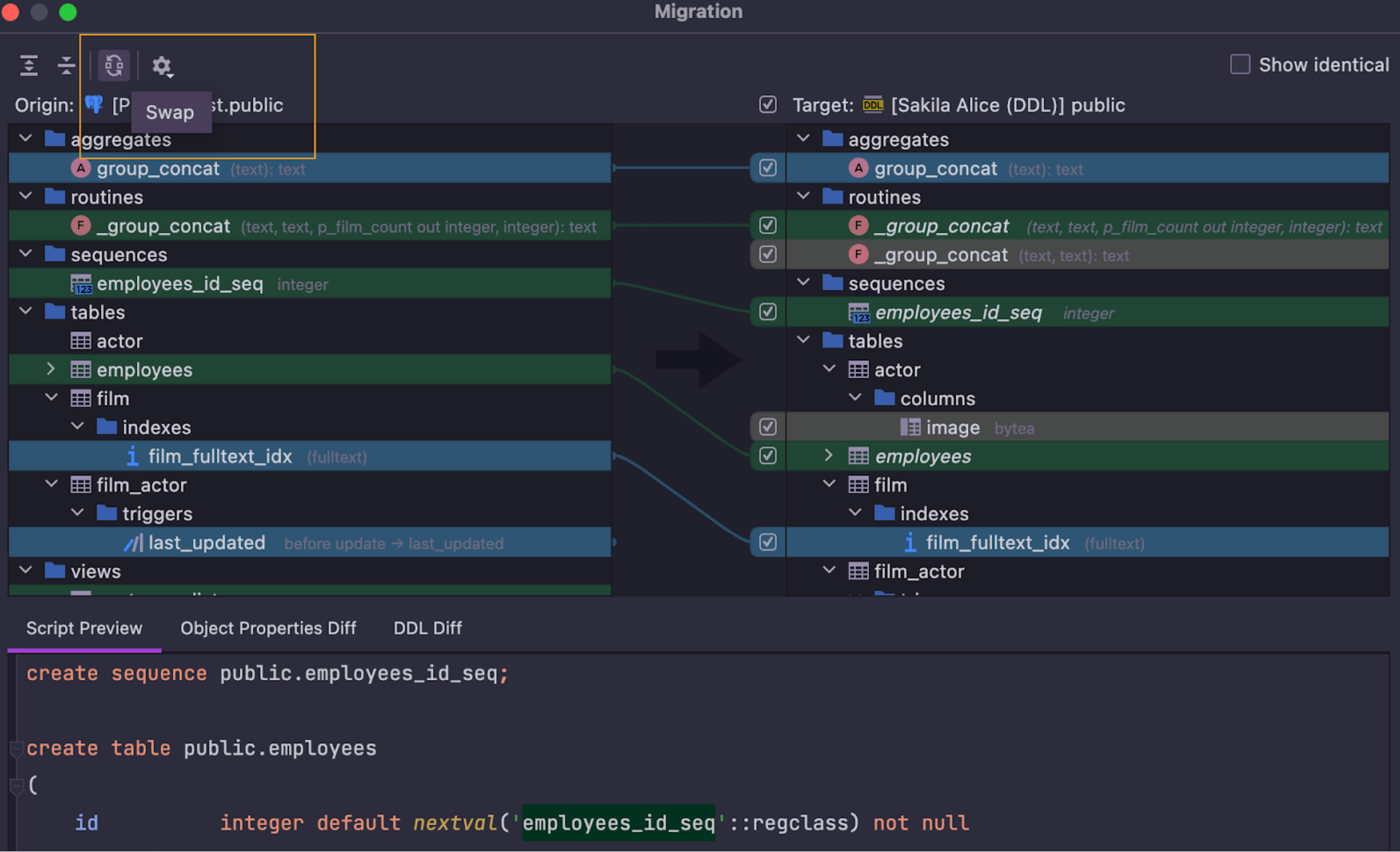This screenshot has width=1400, height=852.
Task: Select the actor table in origin tree
Action: coord(120,341)
